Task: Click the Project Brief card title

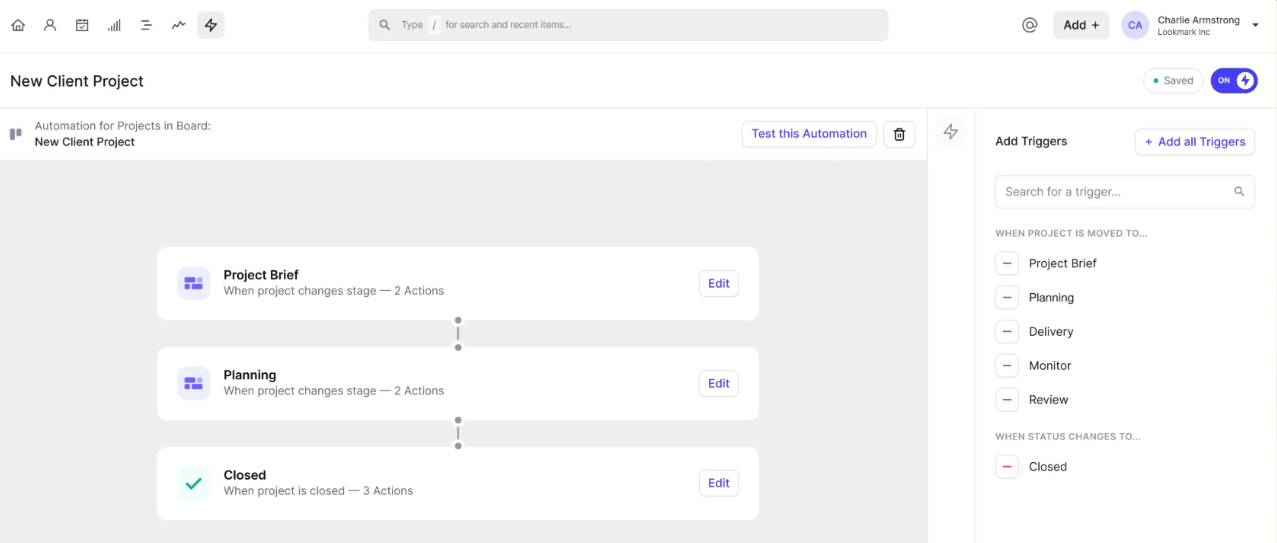Action: pyautogui.click(x=261, y=275)
